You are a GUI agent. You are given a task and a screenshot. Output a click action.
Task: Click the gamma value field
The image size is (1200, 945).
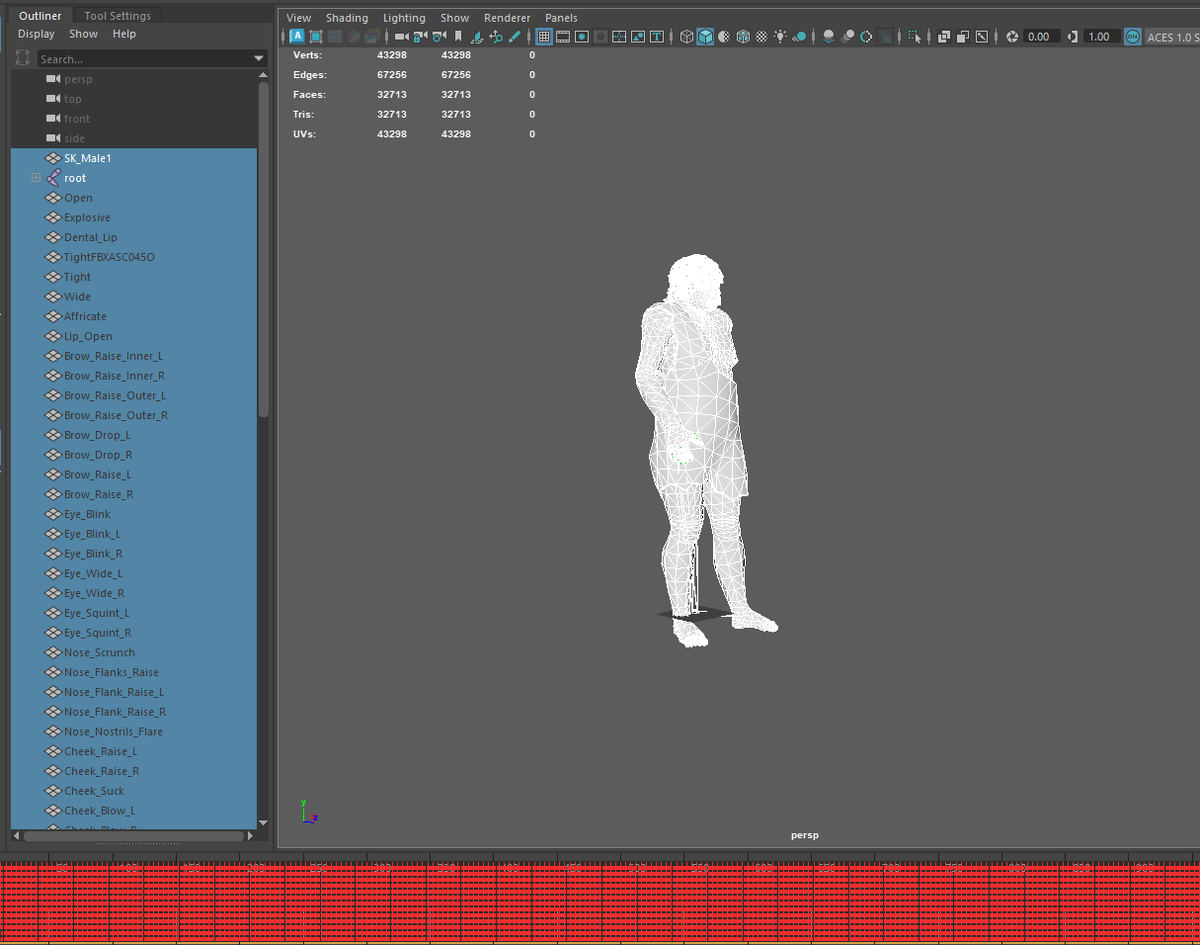point(1099,37)
